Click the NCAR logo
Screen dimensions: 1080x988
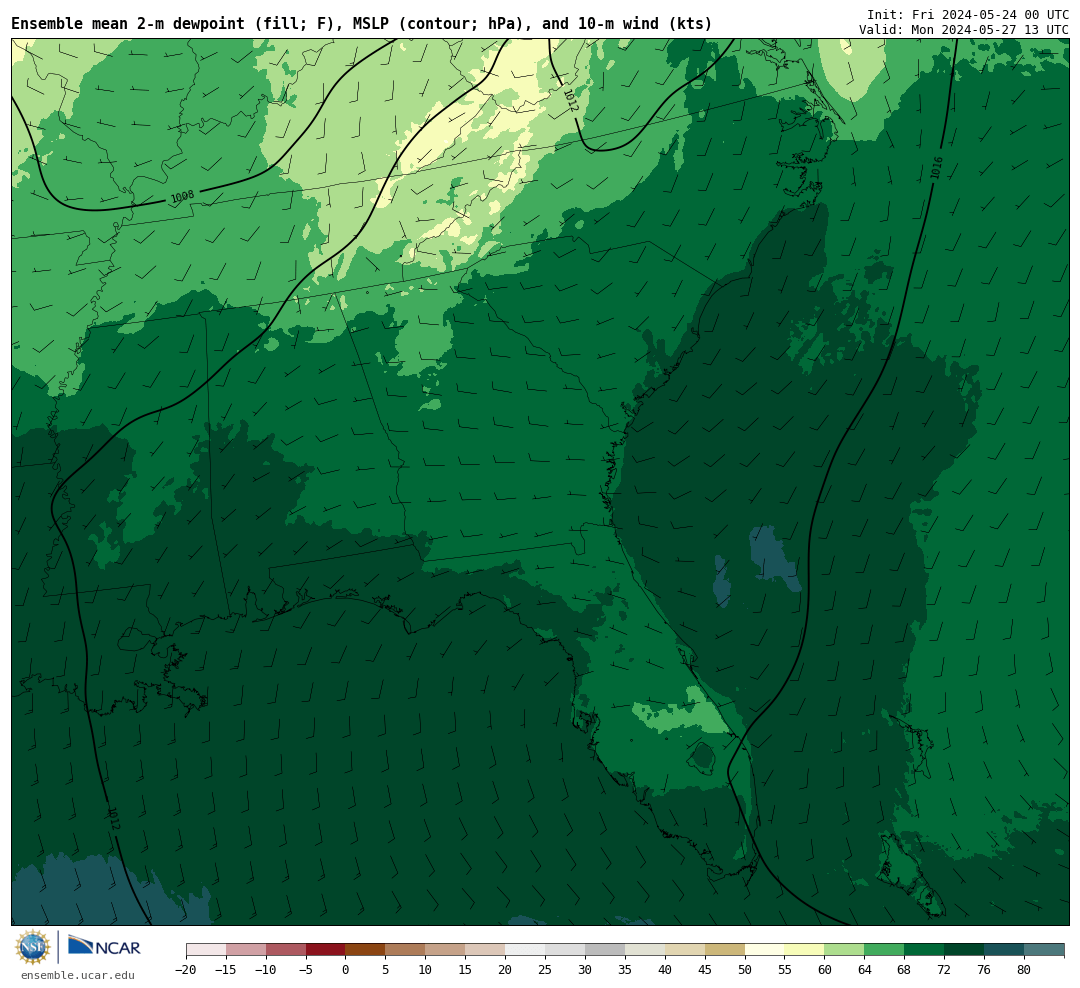(104, 947)
